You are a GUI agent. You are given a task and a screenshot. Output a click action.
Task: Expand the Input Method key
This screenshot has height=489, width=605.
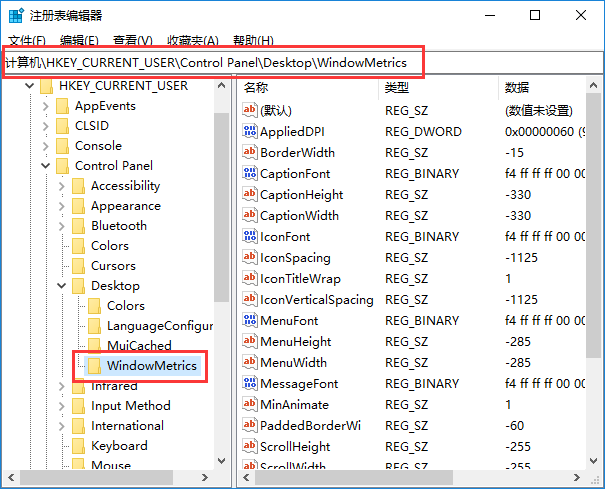(x=62, y=406)
